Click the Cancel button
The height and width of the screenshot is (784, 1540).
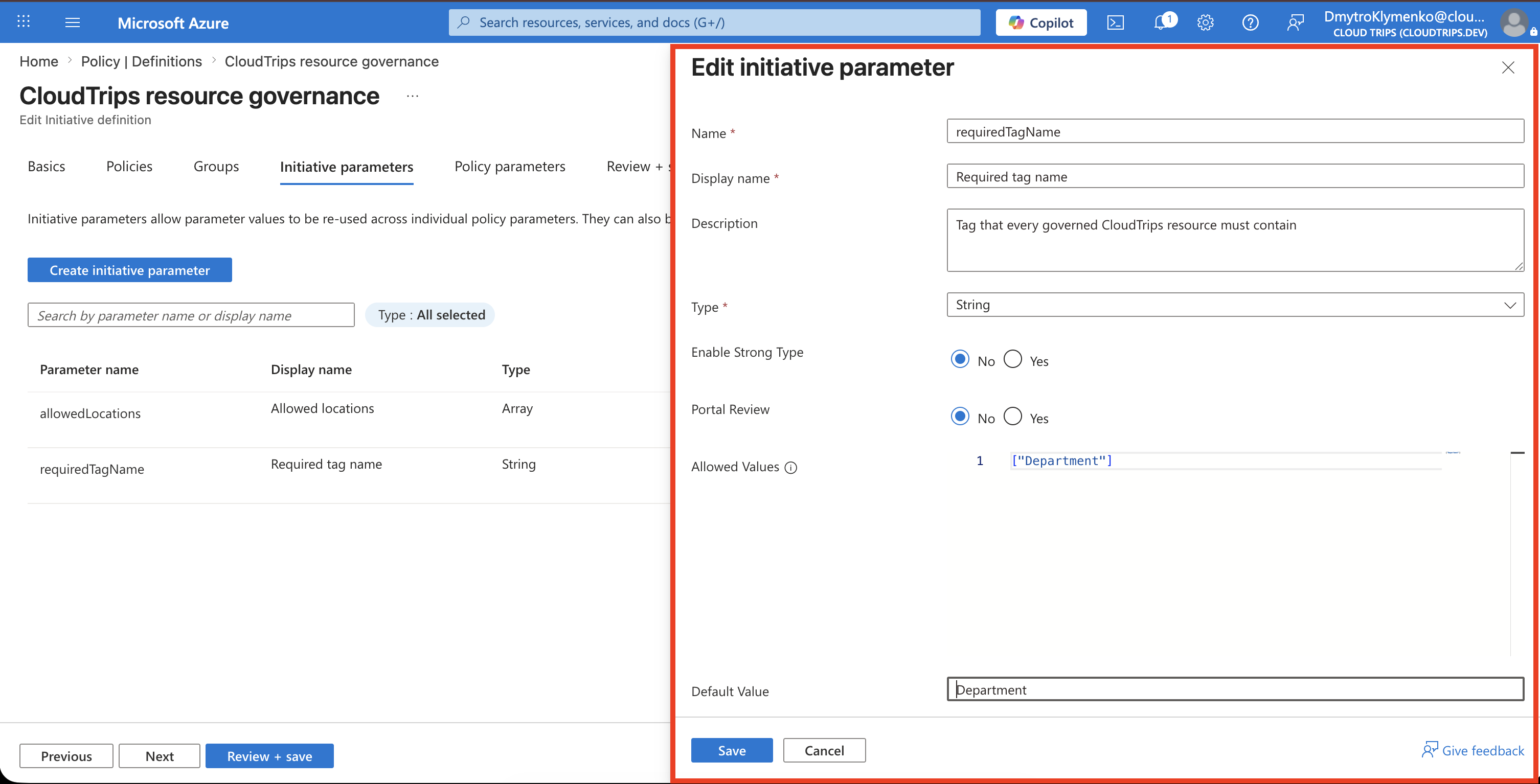click(824, 751)
